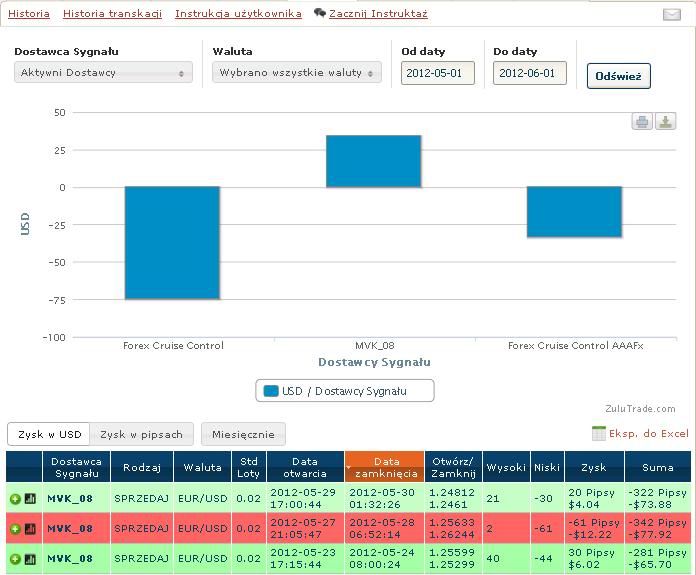Open MVK_08 provider in the 2012-05-30 row
696x575 pixels.
coord(70,499)
